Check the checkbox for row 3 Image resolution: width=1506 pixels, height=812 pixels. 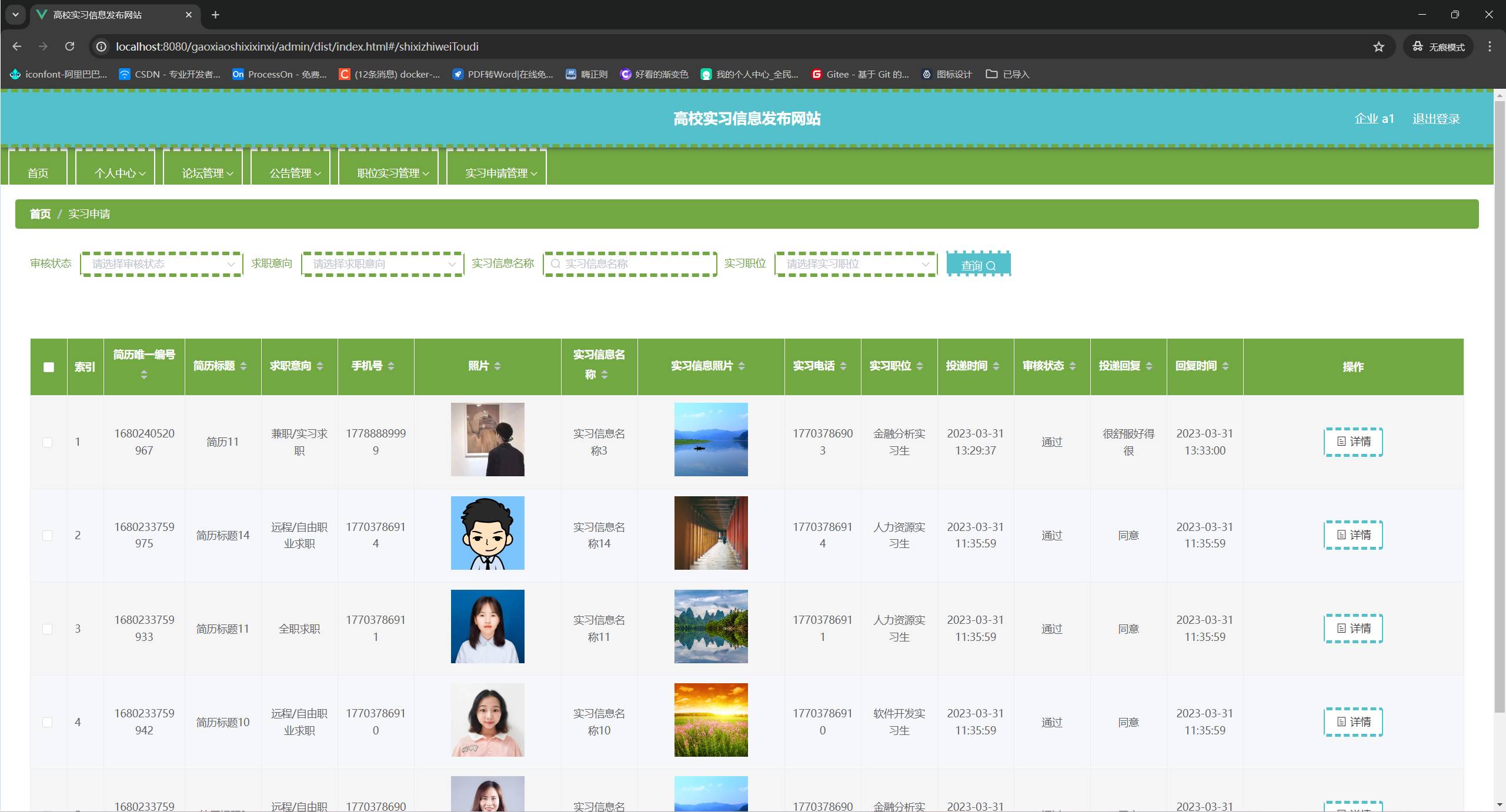coord(48,629)
